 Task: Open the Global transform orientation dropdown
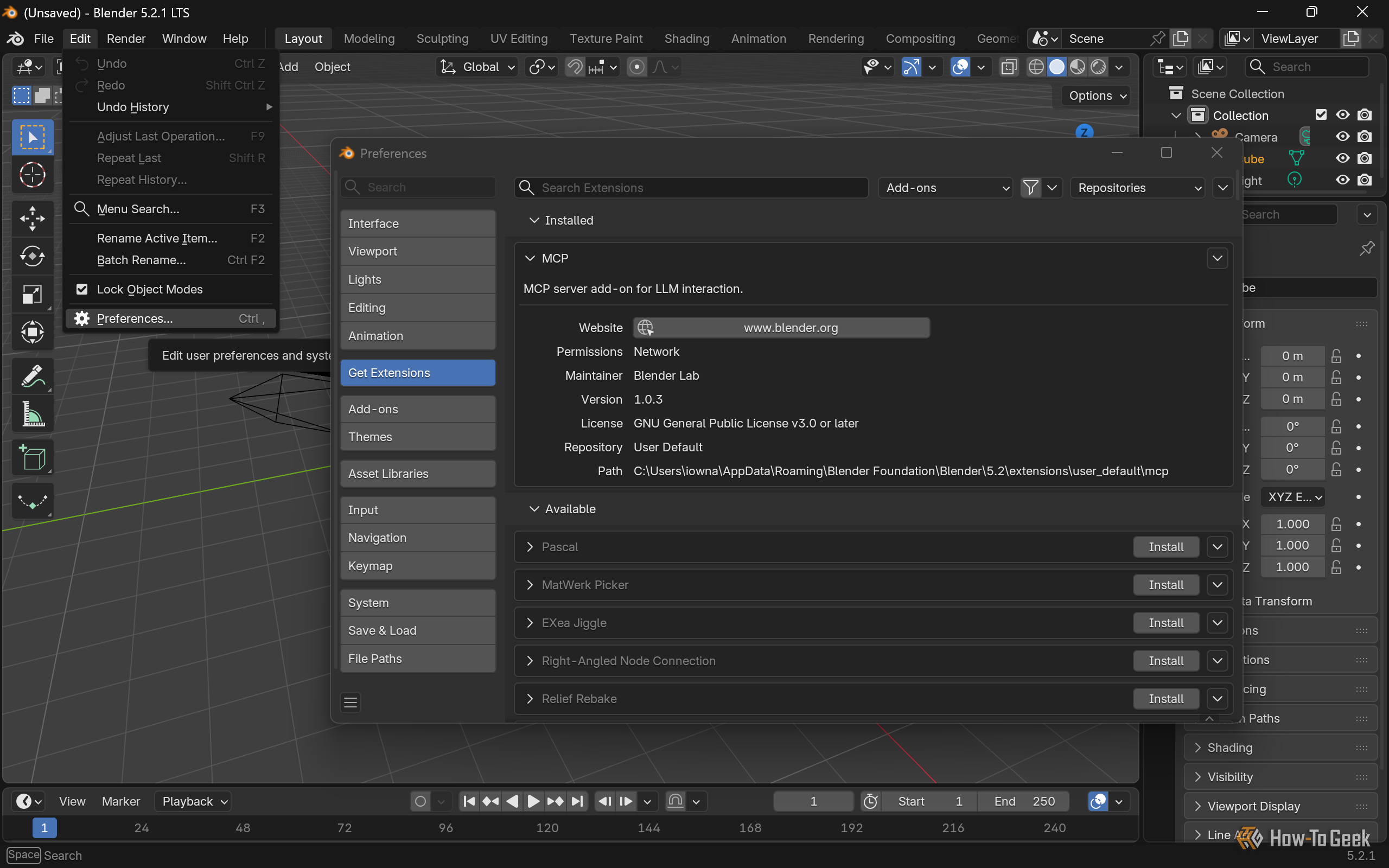[x=477, y=67]
